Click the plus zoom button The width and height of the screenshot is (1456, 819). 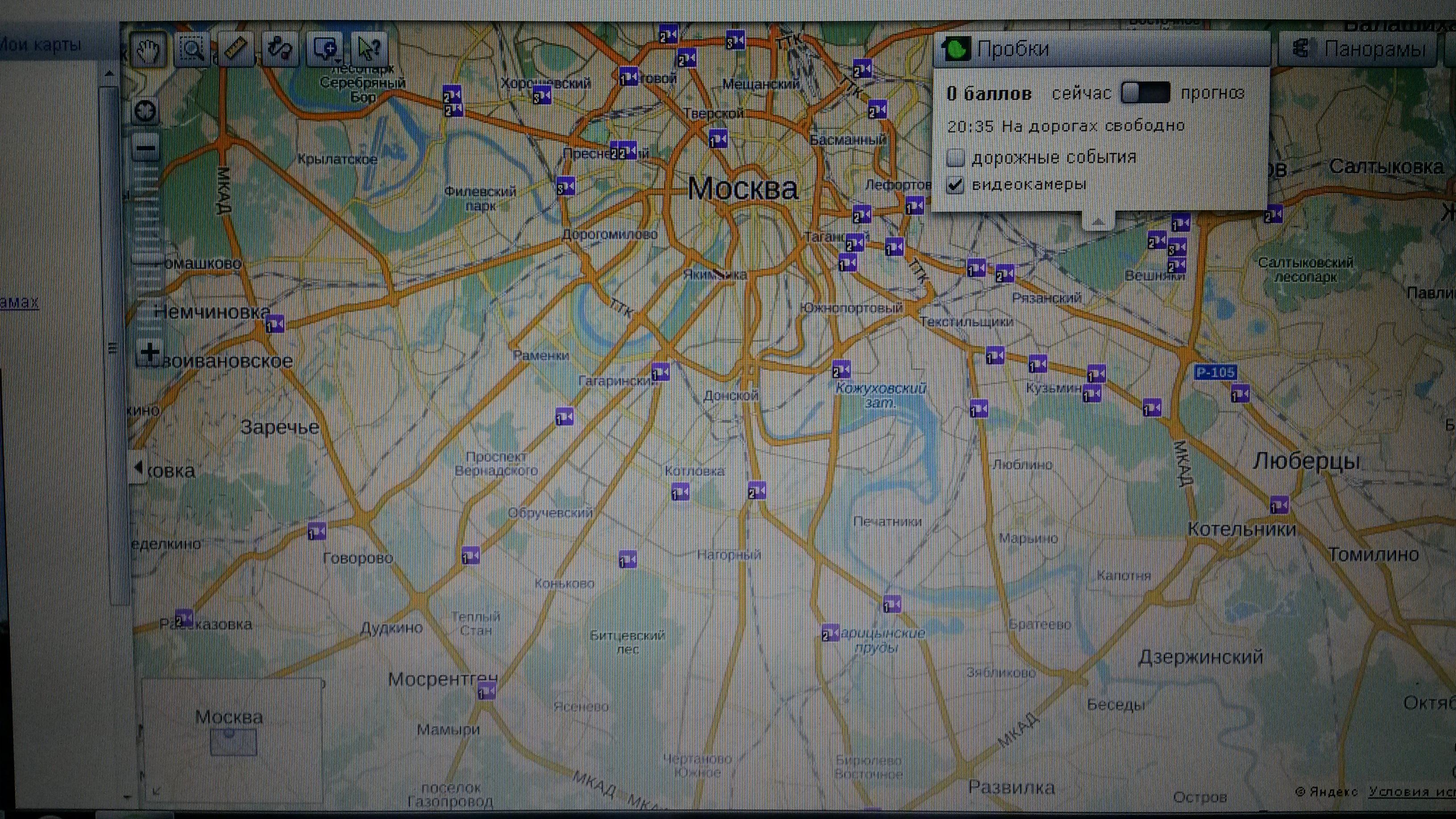click(150, 352)
